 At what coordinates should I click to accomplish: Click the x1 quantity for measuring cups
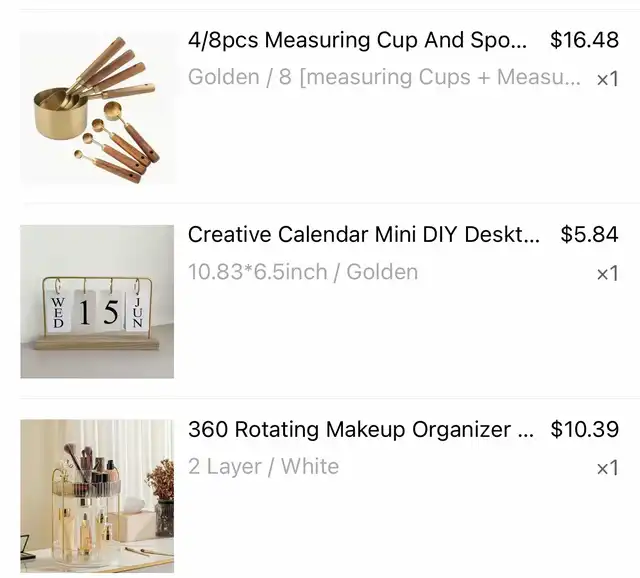click(x=607, y=79)
